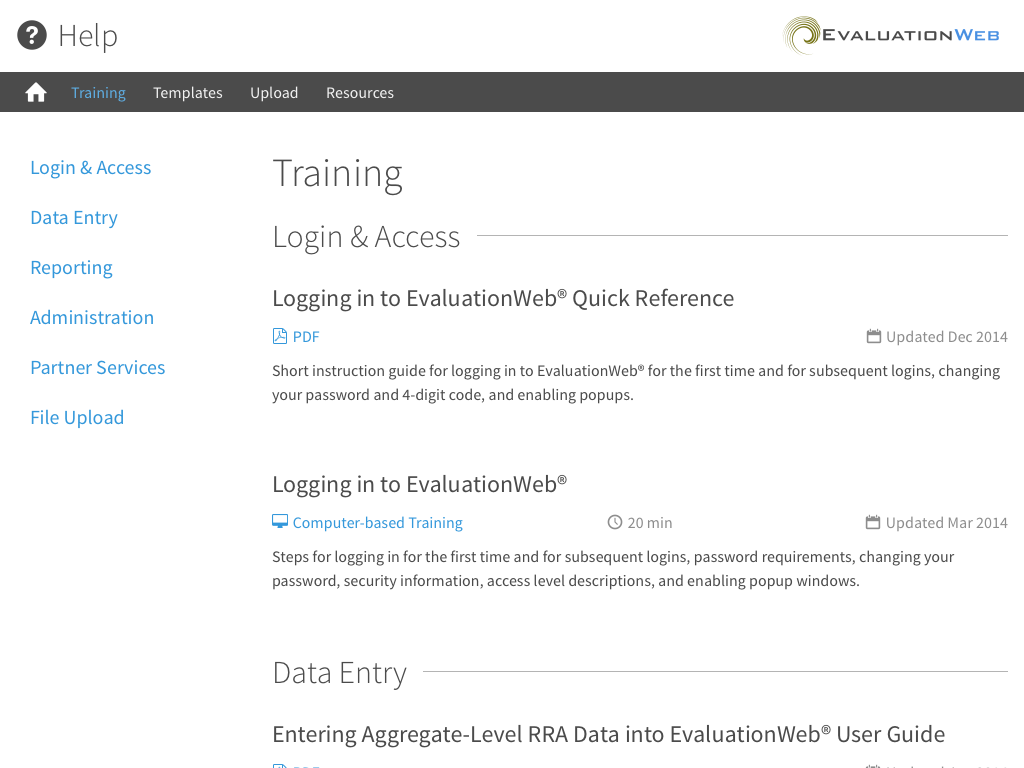Open Partner Services sidebar link

point(98,368)
